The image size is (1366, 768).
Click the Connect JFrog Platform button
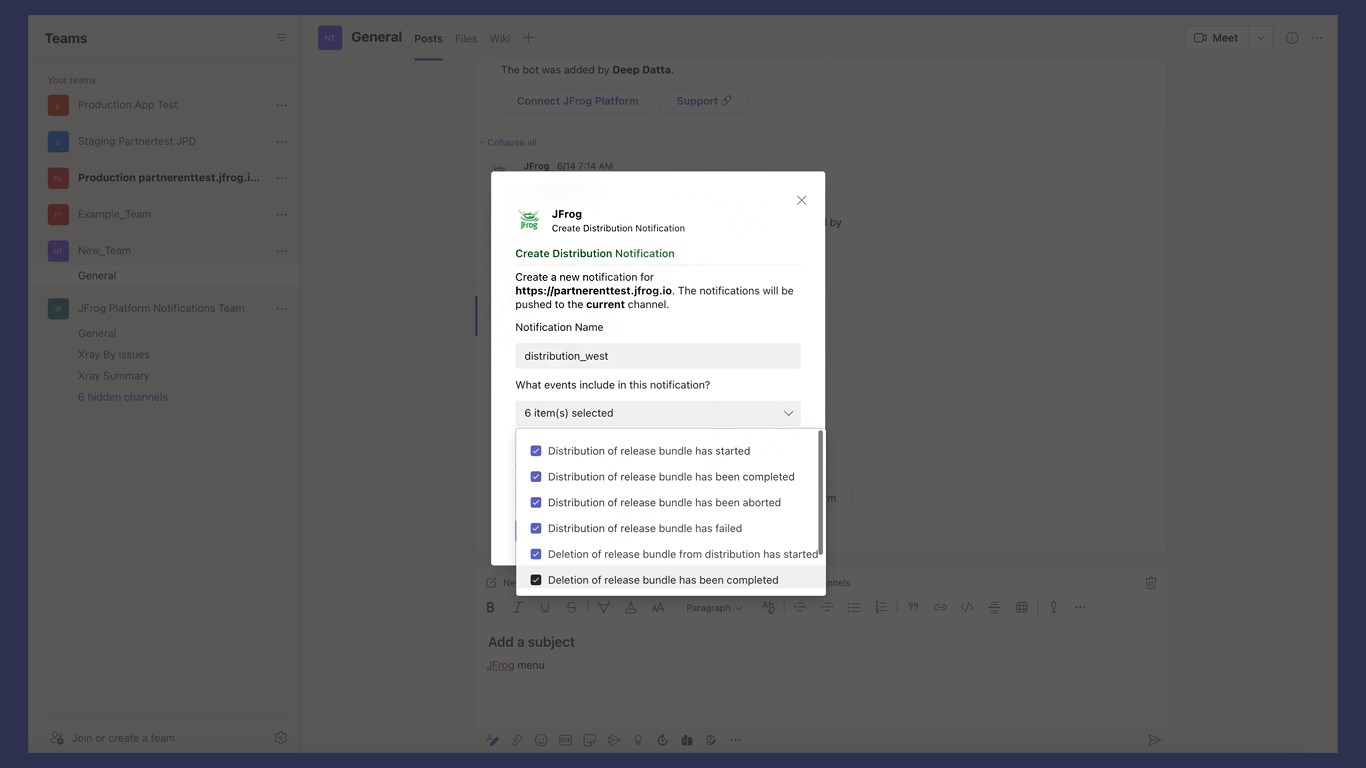(x=577, y=101)
